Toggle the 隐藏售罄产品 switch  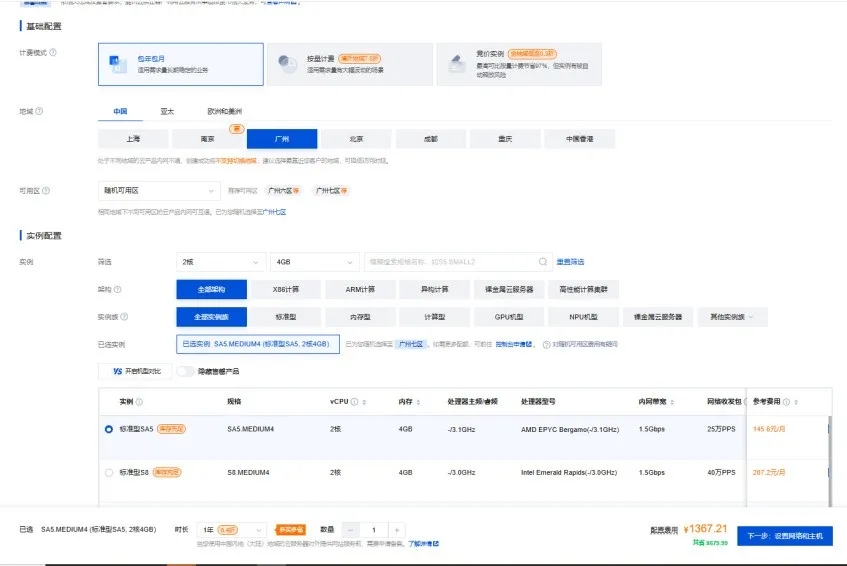186,371
